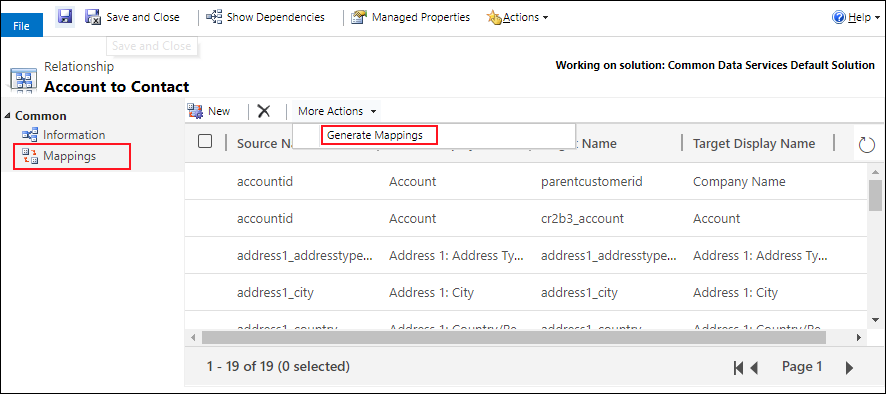This screenshot has height=394, width=886.
Task: Click first accountid source cell
Action: tap(264, 181)
